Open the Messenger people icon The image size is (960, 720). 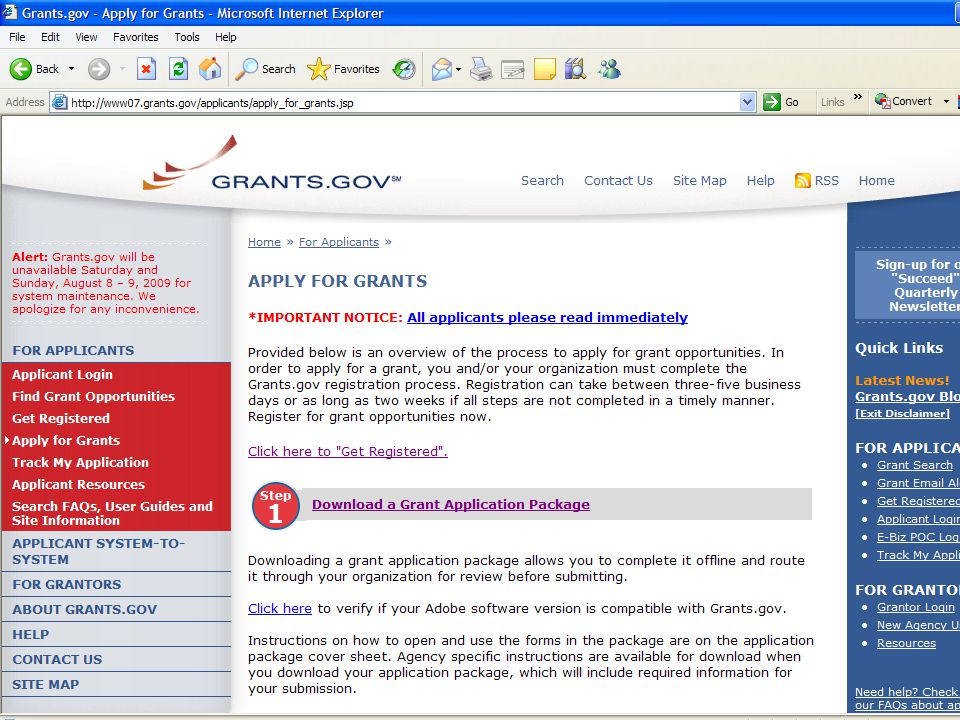pos(609,69)
